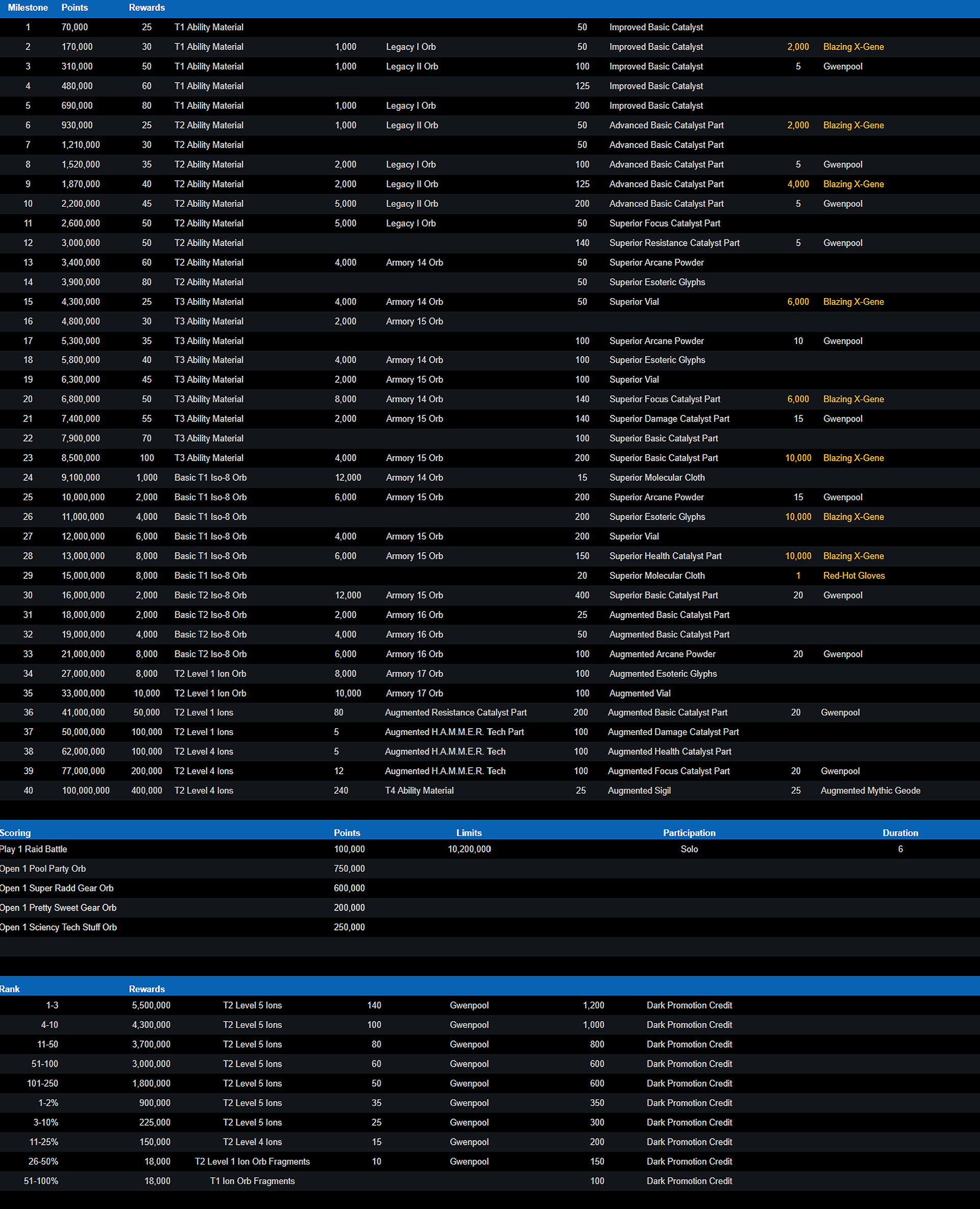Click T1 Ion Orb Fragments reward
Viewport: 980px width, 1209px height.
coord(252,1181)
